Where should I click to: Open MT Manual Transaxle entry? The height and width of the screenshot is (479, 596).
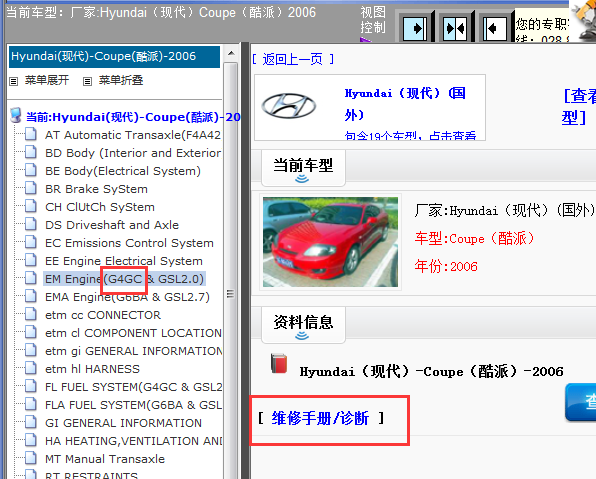(x=105, y=459)
